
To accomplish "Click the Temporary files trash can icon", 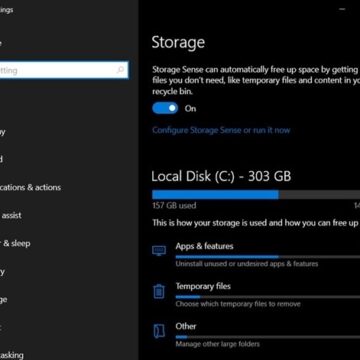I will point(159,291).
